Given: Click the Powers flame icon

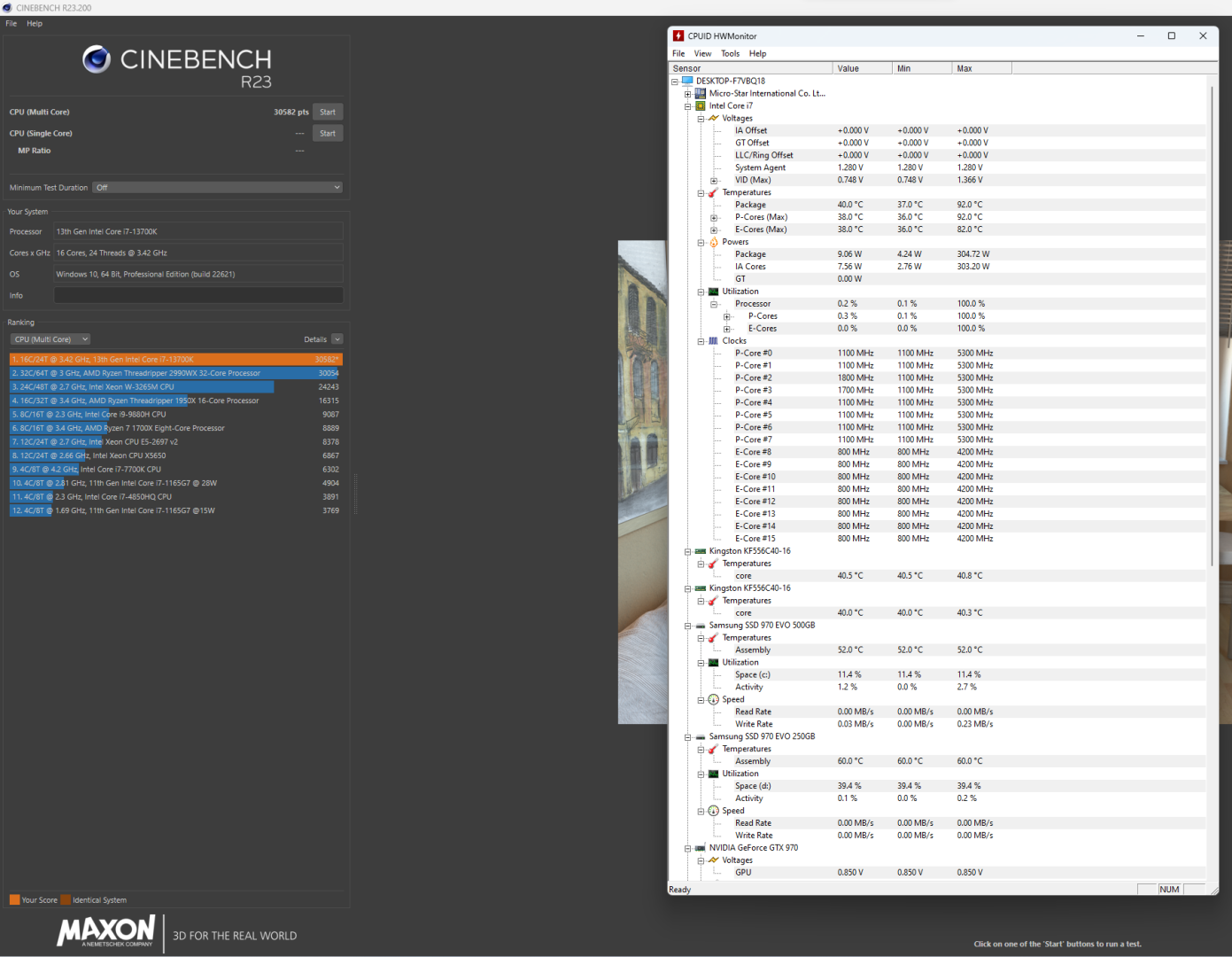Looking at the screenshot, I should tap(713, 242).
